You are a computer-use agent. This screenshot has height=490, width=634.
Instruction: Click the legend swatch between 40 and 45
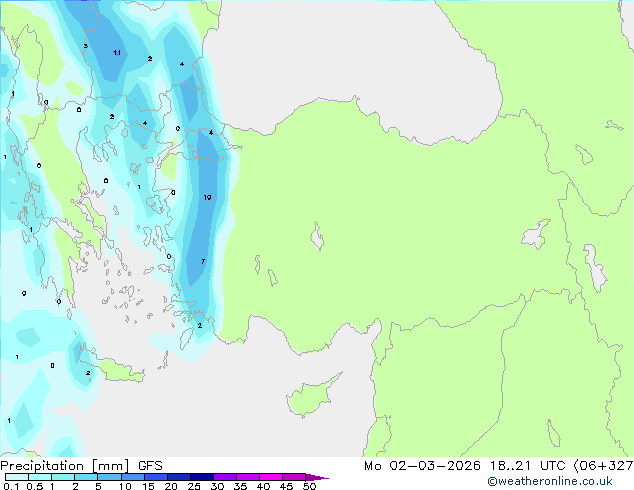271,477
